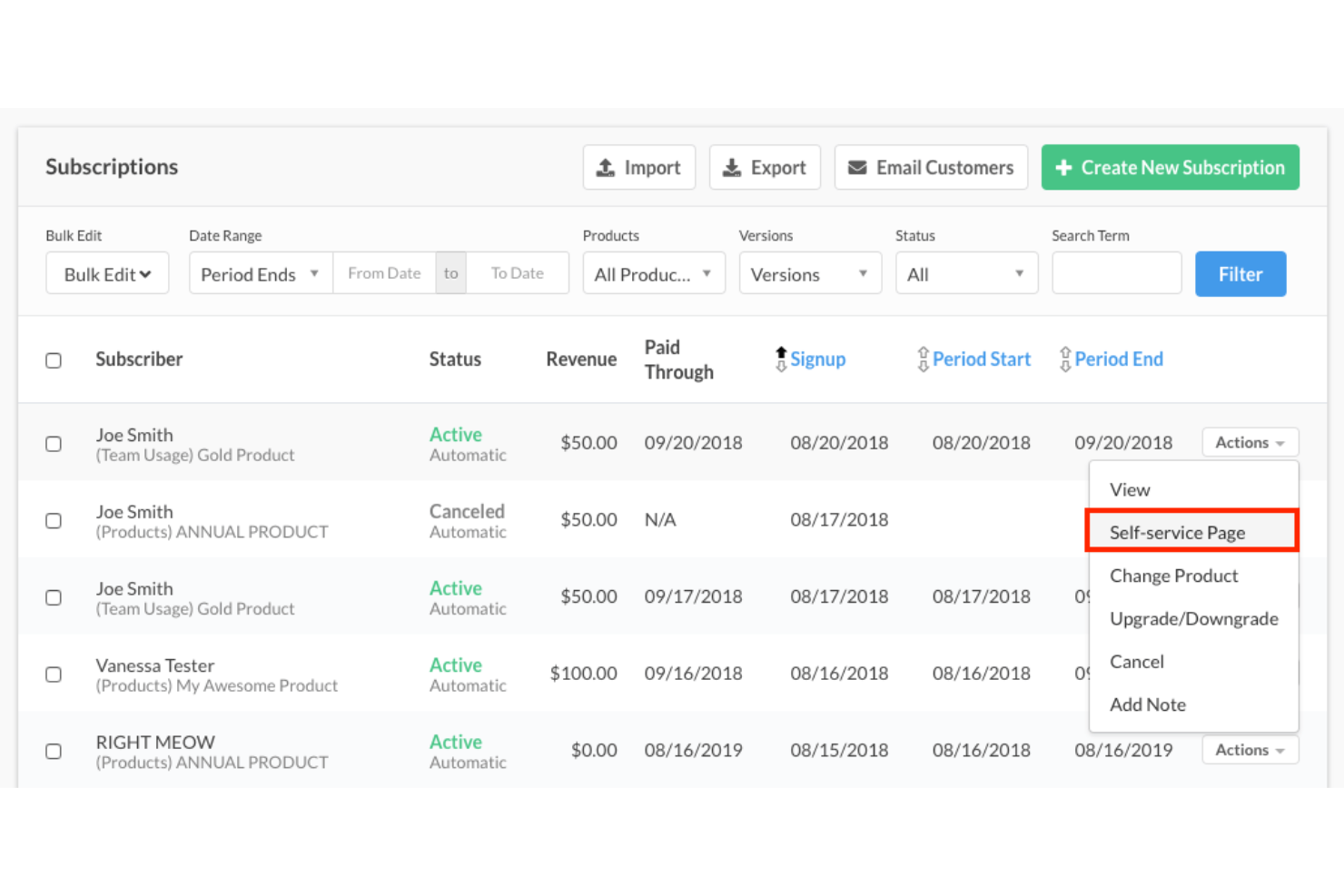The width and height of the screenshot is (1344, 896).
Task: Click the Period End sort icon
Action: coord(1064,359)
